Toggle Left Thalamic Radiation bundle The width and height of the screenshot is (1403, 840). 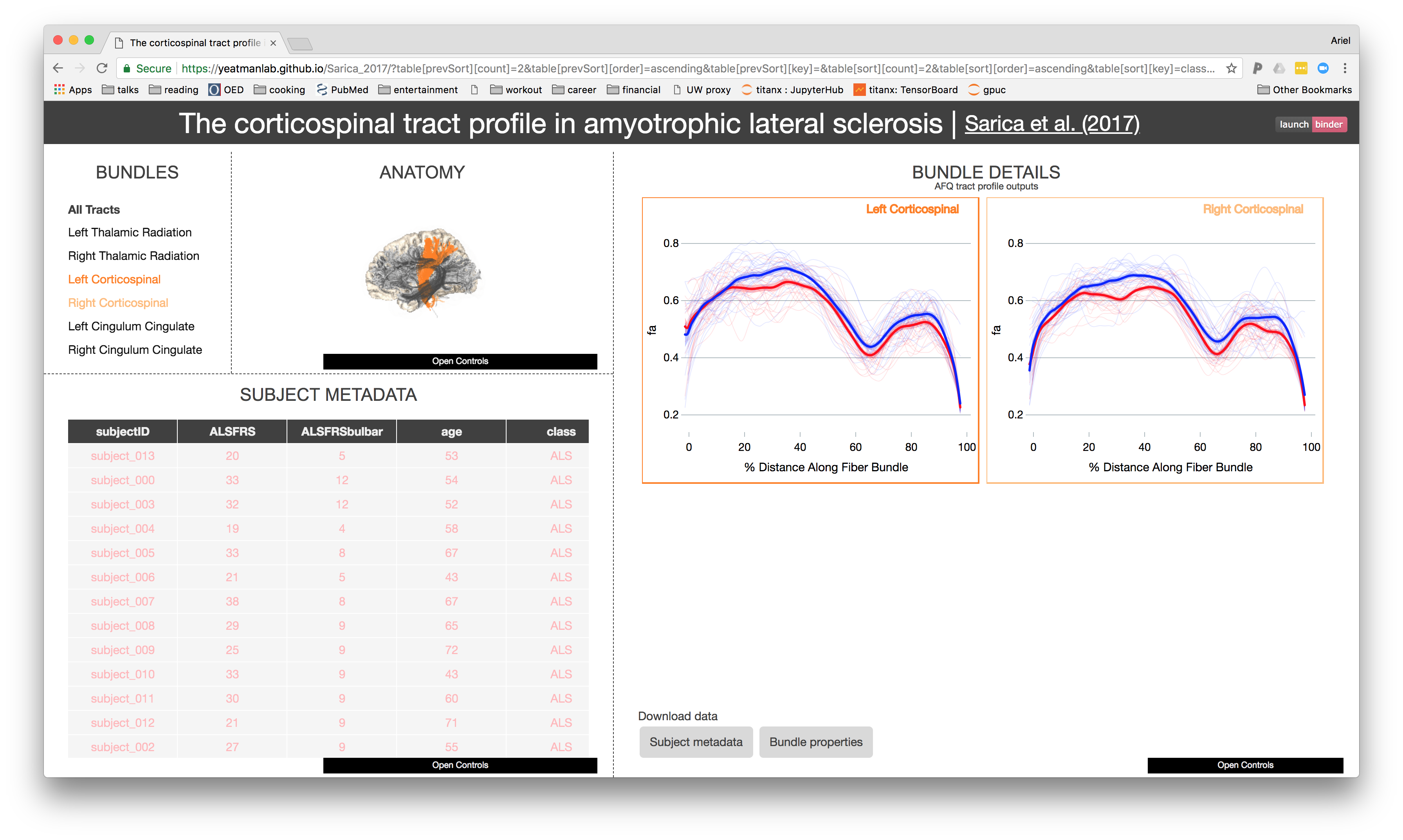coord(130,232)
